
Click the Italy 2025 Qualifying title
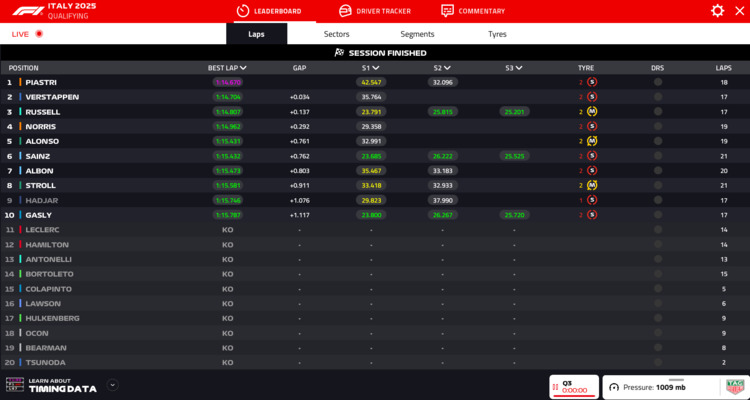click(x=72, y=11)
